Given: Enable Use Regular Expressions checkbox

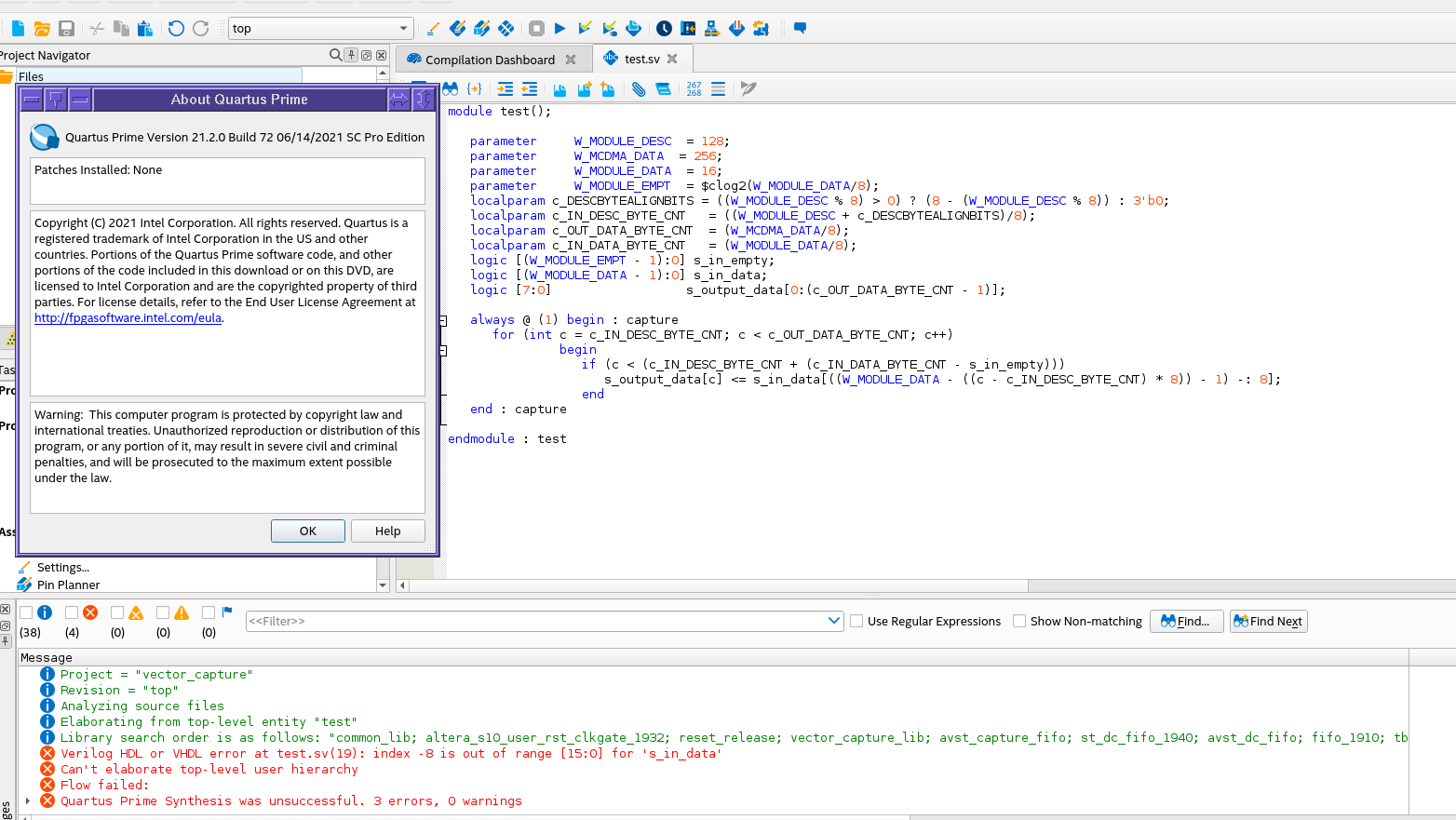Looking at the screenshot, I should [856, 621].
